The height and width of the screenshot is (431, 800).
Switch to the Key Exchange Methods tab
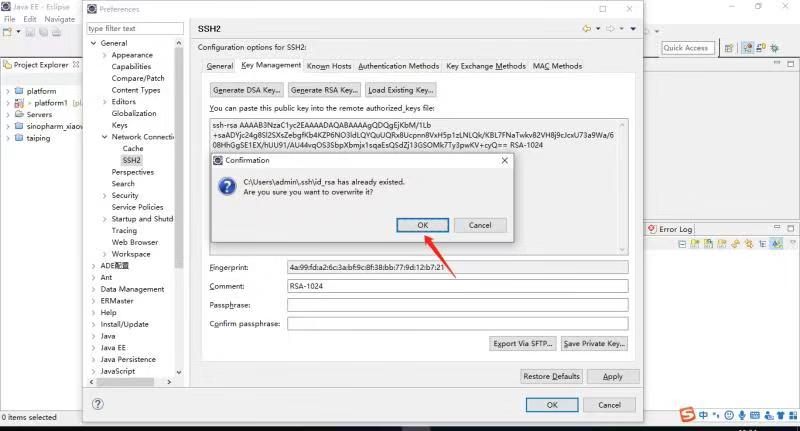pyautogui.click(x=486, y=66)
